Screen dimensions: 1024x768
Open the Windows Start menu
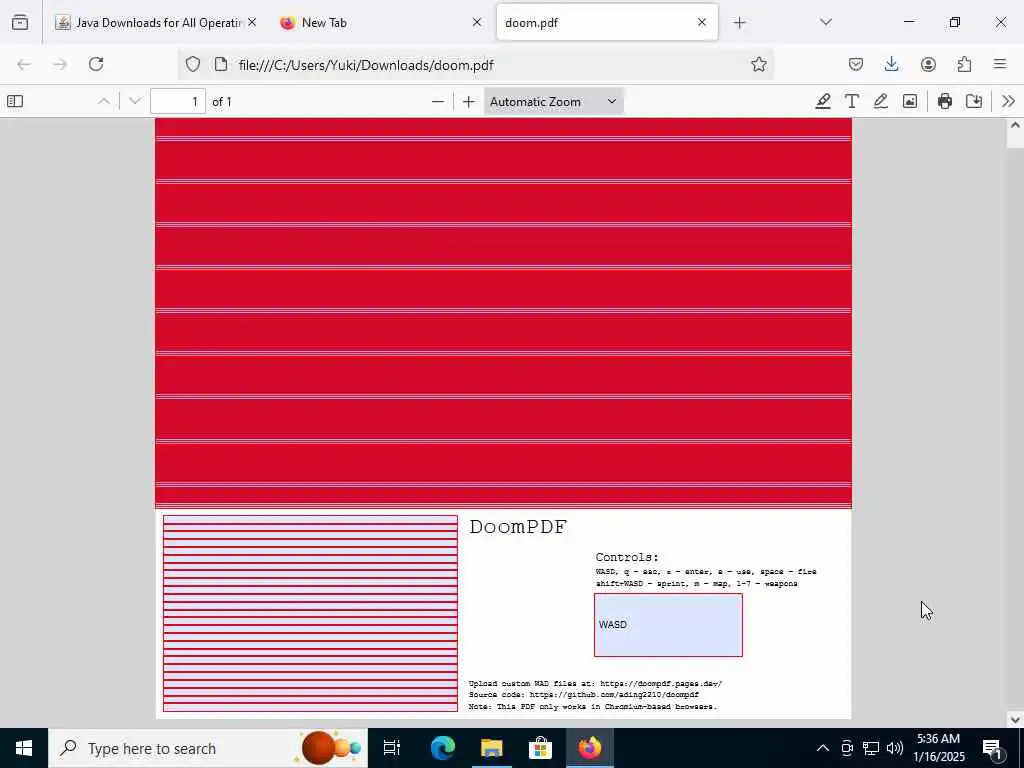point(24,748)
